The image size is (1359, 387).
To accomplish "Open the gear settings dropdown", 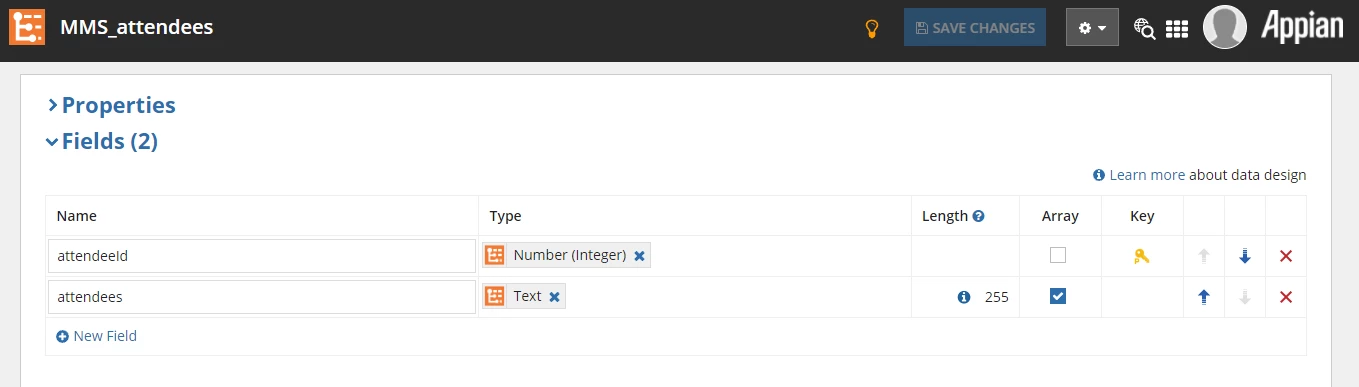I will point(1092,28).
